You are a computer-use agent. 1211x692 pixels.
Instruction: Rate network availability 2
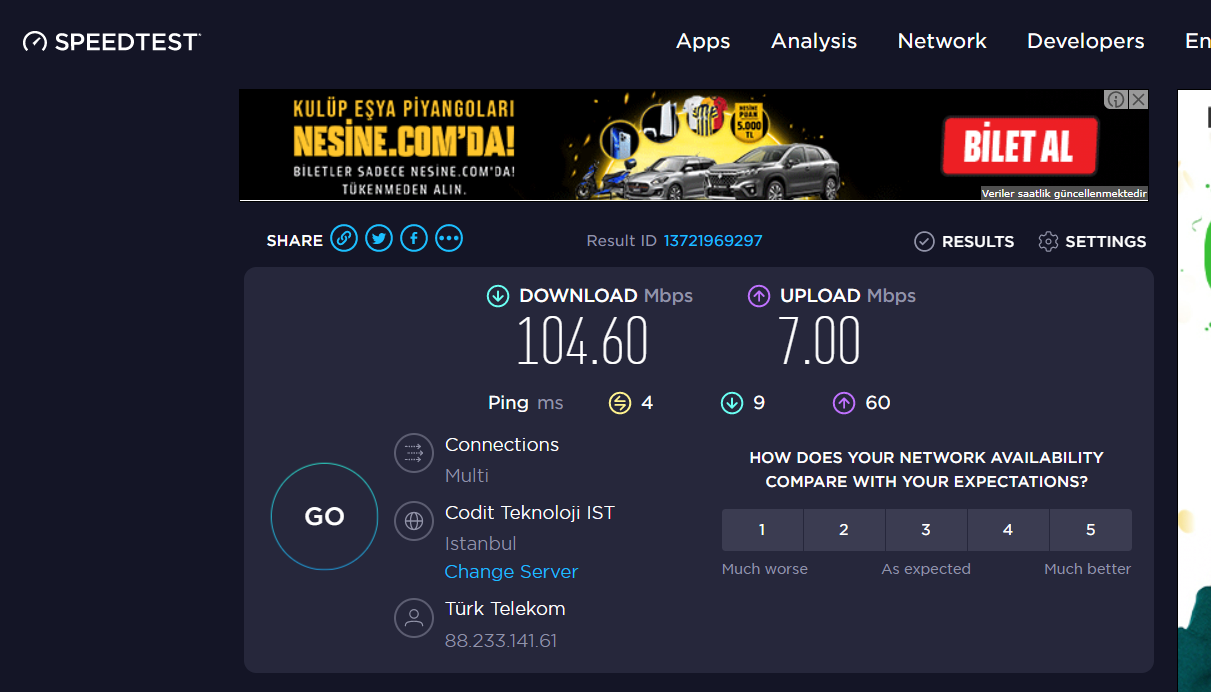click(844, 530)
